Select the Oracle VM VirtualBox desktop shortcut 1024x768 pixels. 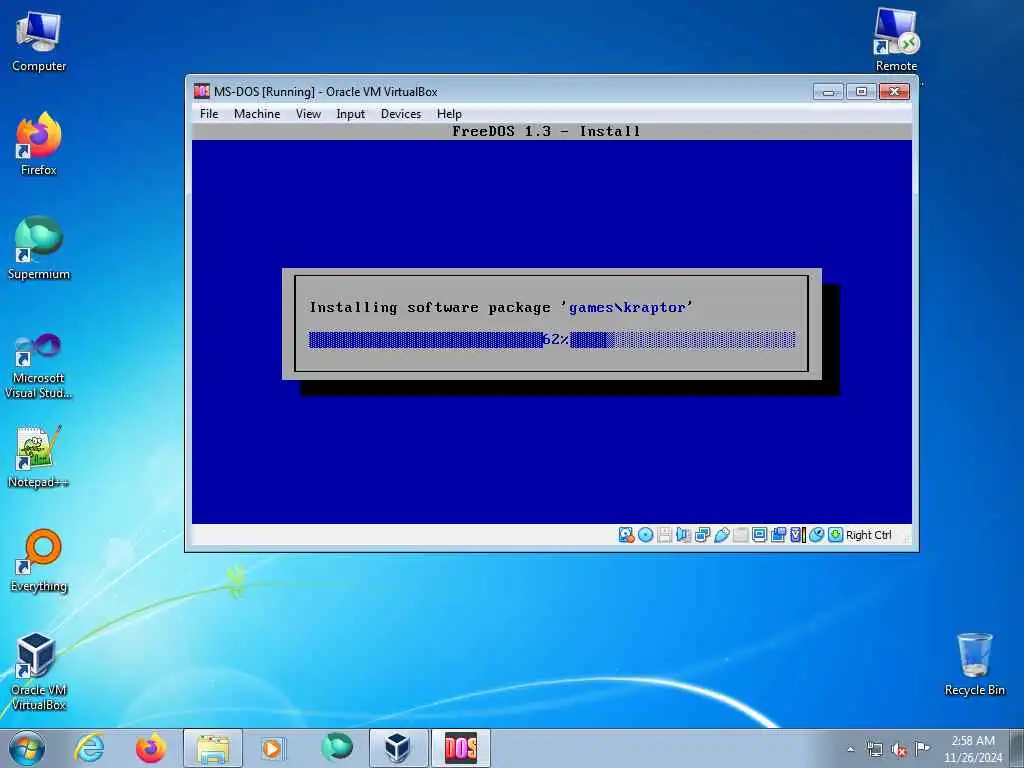[x=39, y=672]
